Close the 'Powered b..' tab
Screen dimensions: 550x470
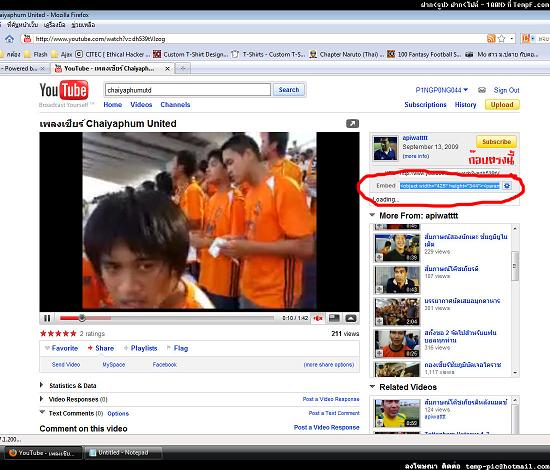(x=43, y=69)
